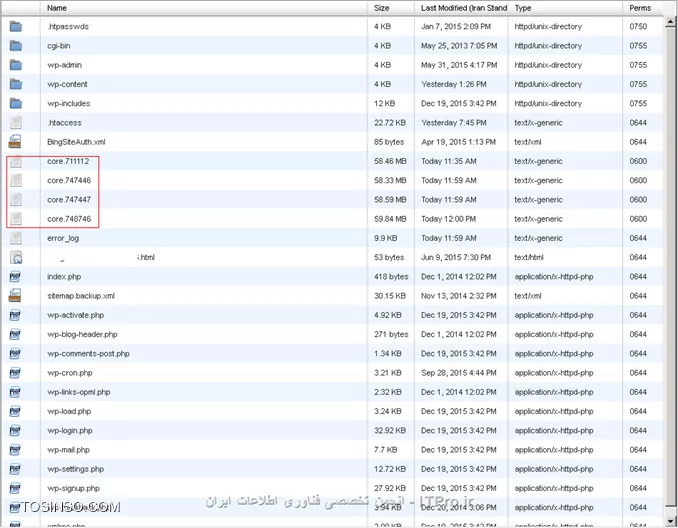Click the wp-blog-header.php PHP icon
This screenshot has width=678, height=528.
15,334
